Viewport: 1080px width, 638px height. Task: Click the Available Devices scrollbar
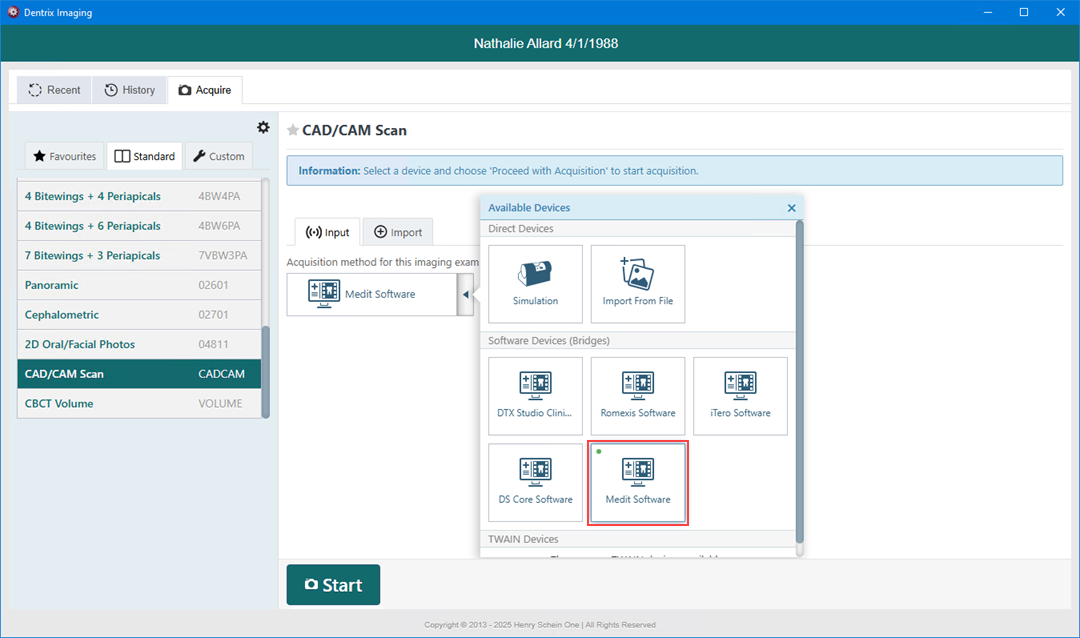(798, 380)
